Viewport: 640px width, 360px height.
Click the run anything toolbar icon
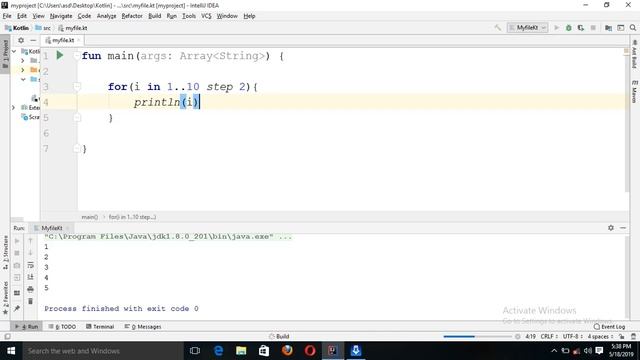click(620, 28)
